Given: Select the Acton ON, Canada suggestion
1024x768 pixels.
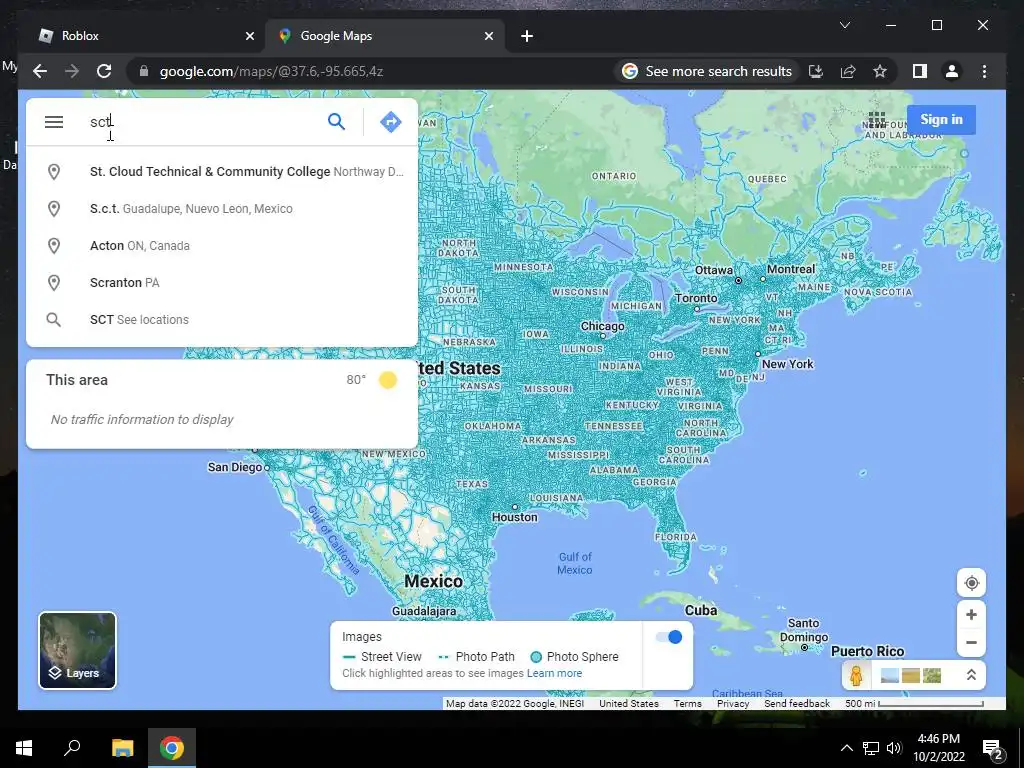Looking at the screenshot, I should tap(222, 246).
